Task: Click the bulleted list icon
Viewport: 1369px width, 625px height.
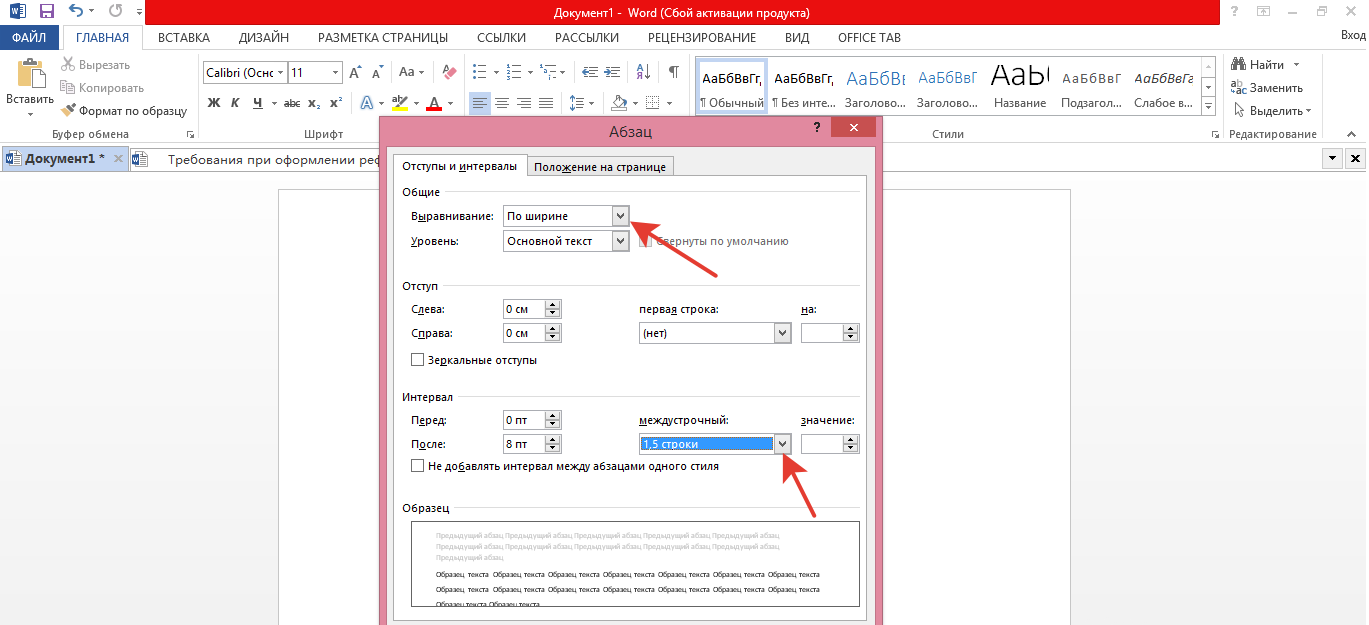Action: (x=480, y=72)
